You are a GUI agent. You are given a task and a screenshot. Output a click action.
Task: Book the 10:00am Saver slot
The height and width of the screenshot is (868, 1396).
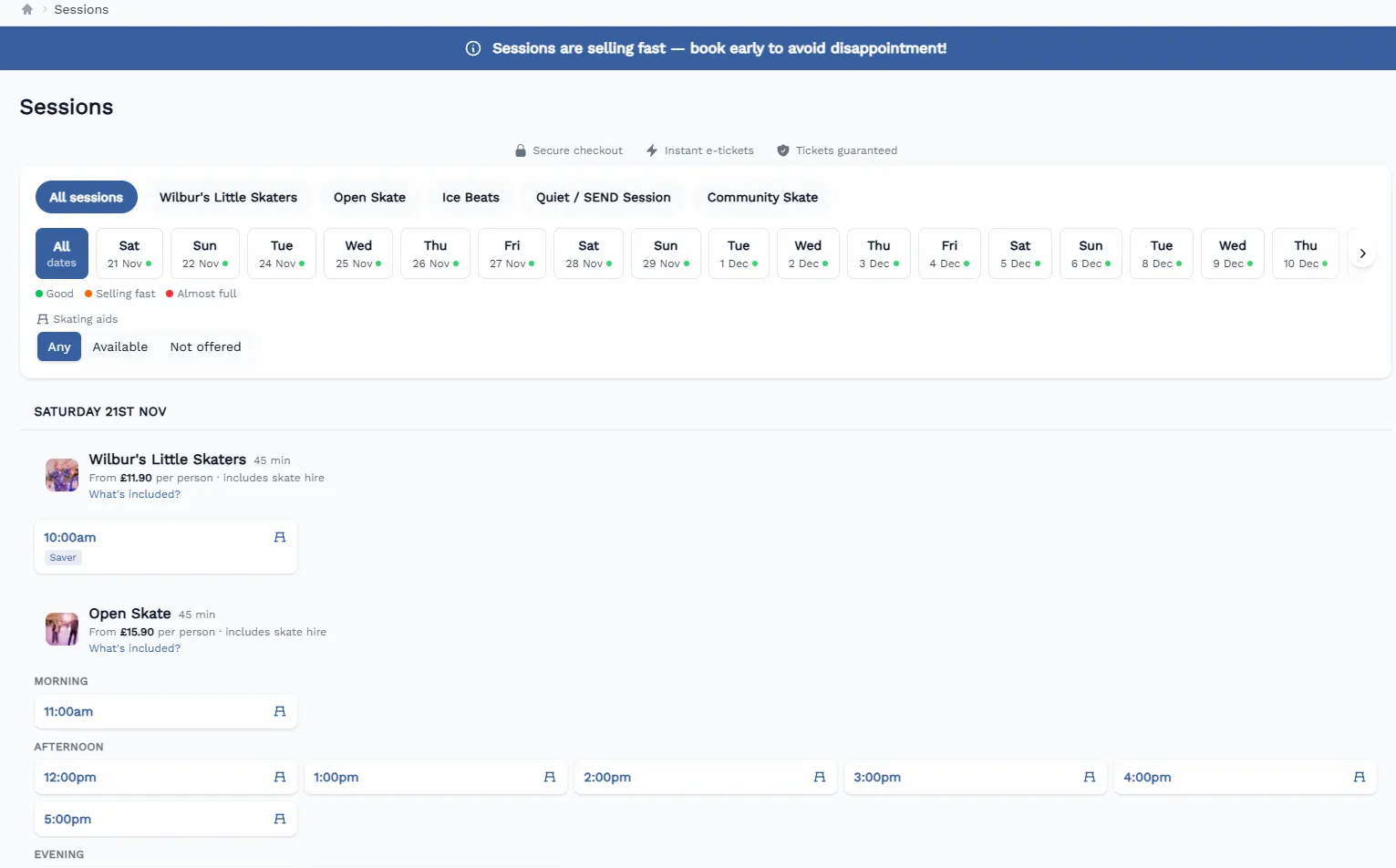coord(166,547)
